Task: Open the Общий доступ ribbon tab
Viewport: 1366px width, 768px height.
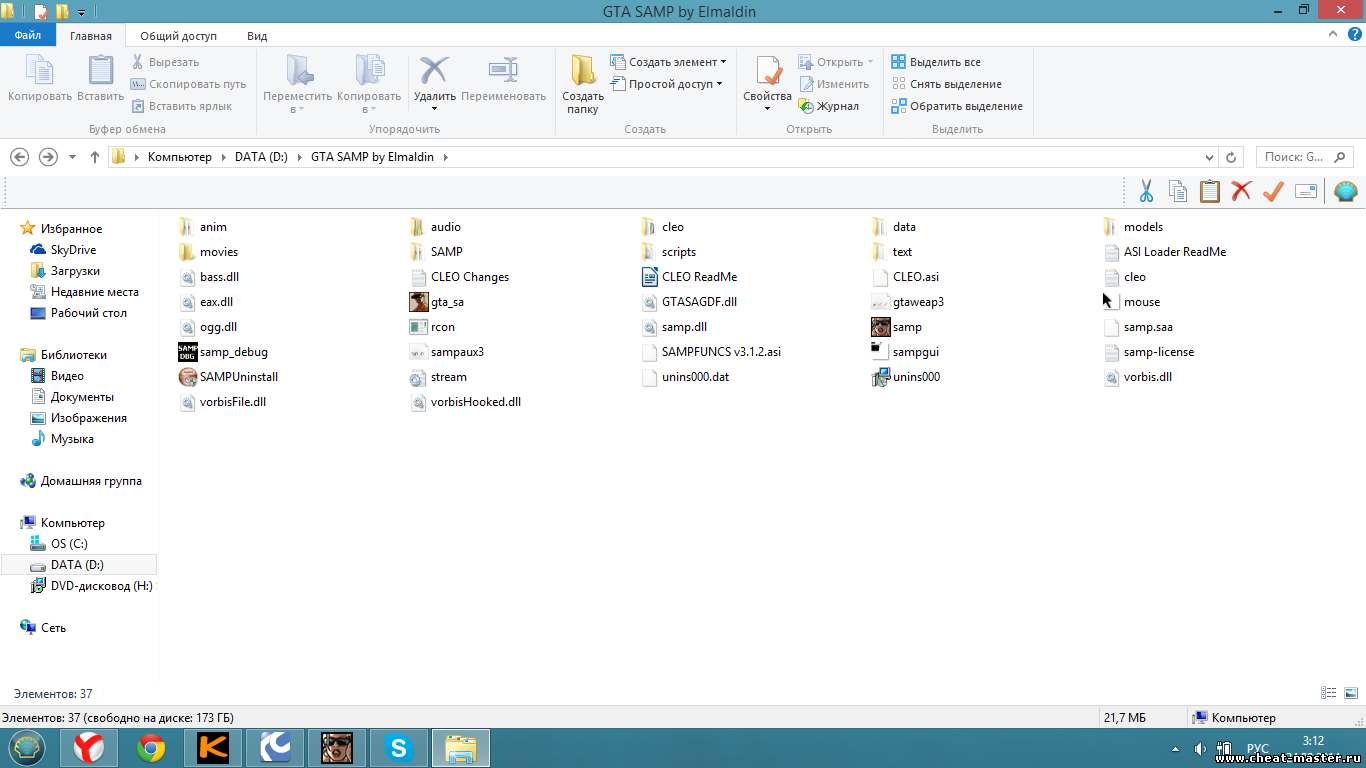Action: [x=178, y=36]
